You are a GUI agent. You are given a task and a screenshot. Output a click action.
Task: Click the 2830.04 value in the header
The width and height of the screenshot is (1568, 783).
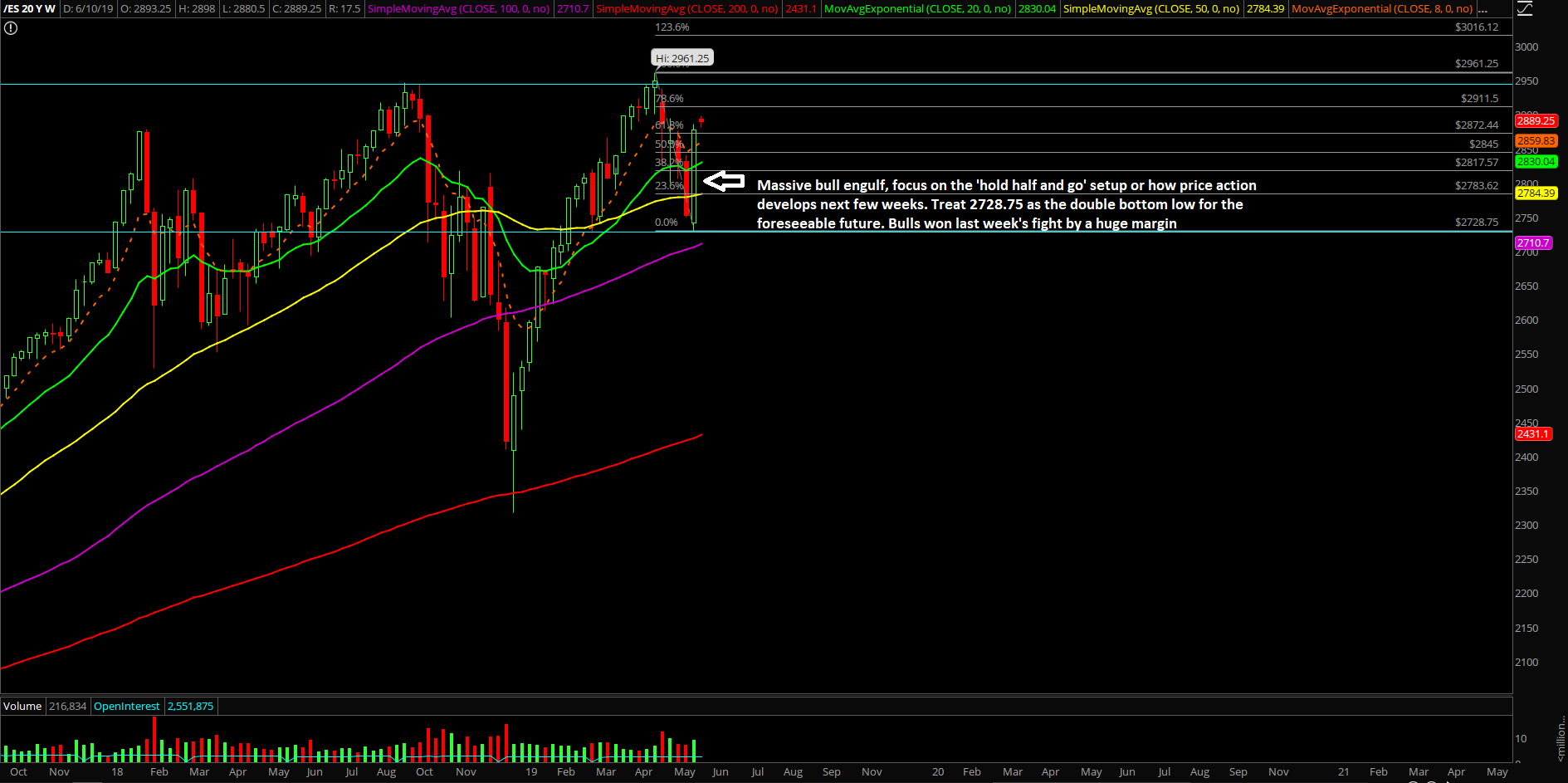click(x=1037, y=9)
